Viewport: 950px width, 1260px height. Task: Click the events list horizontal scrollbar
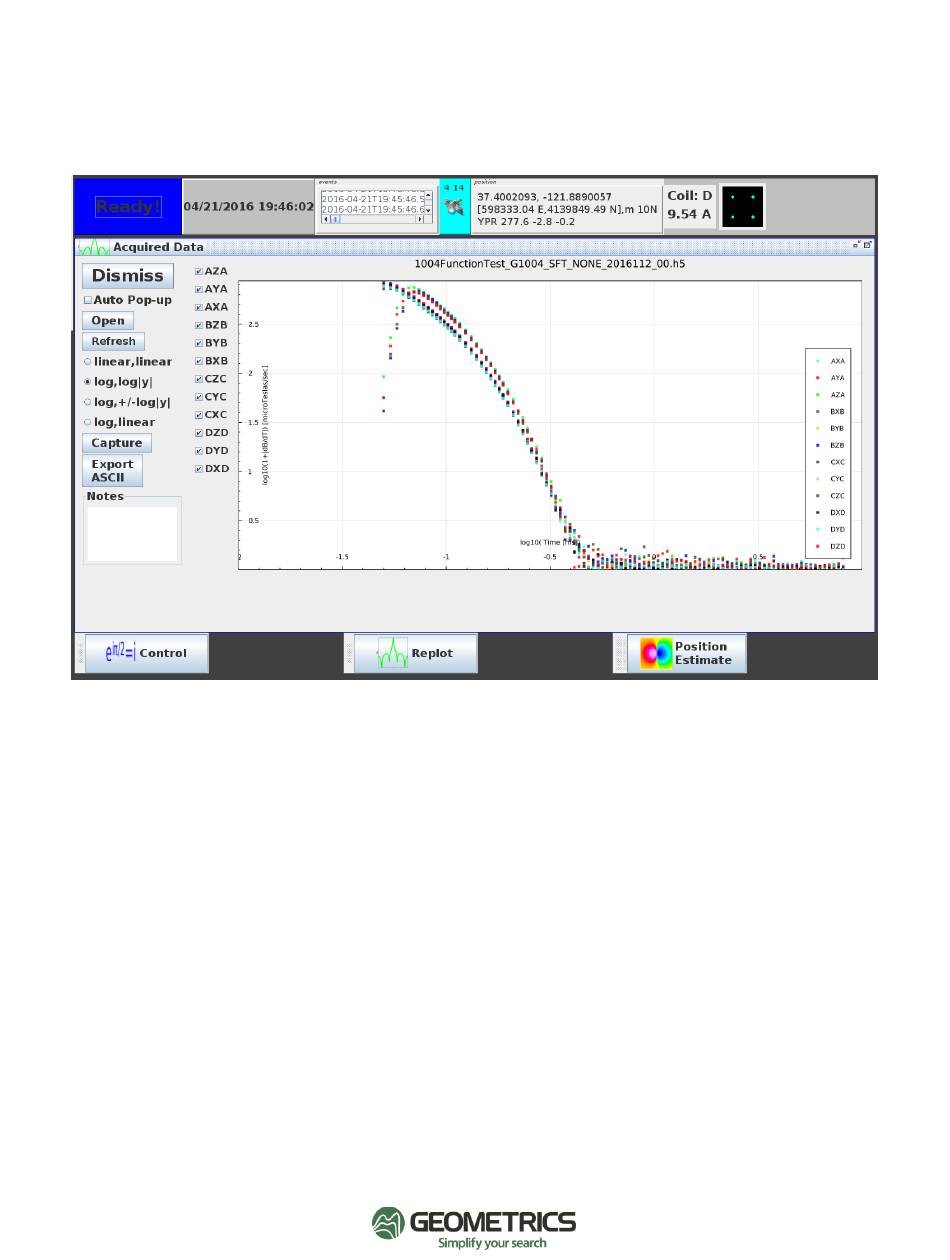(372, 220)
